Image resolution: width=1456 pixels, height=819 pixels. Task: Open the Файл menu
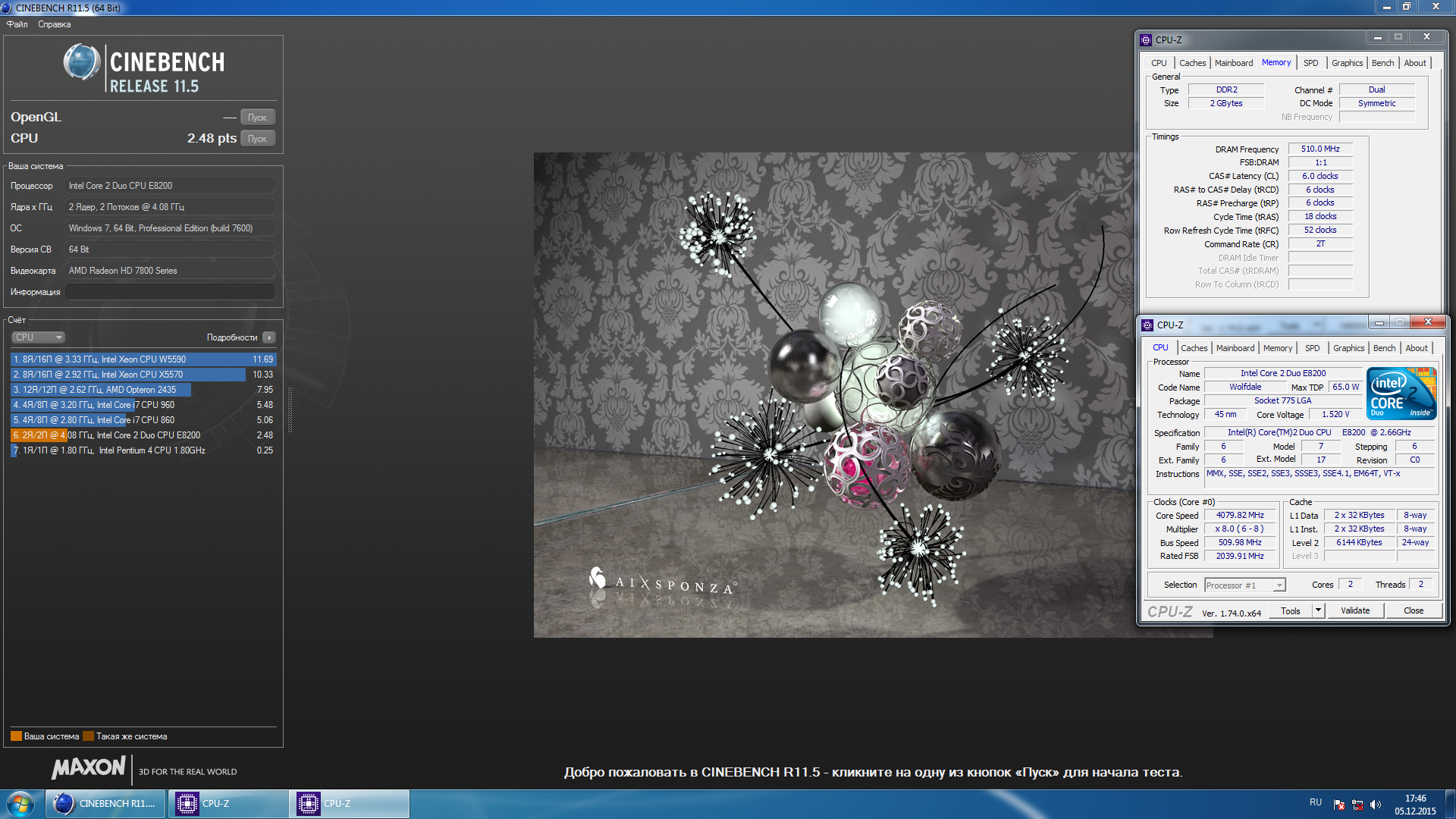tap(17, 24)
